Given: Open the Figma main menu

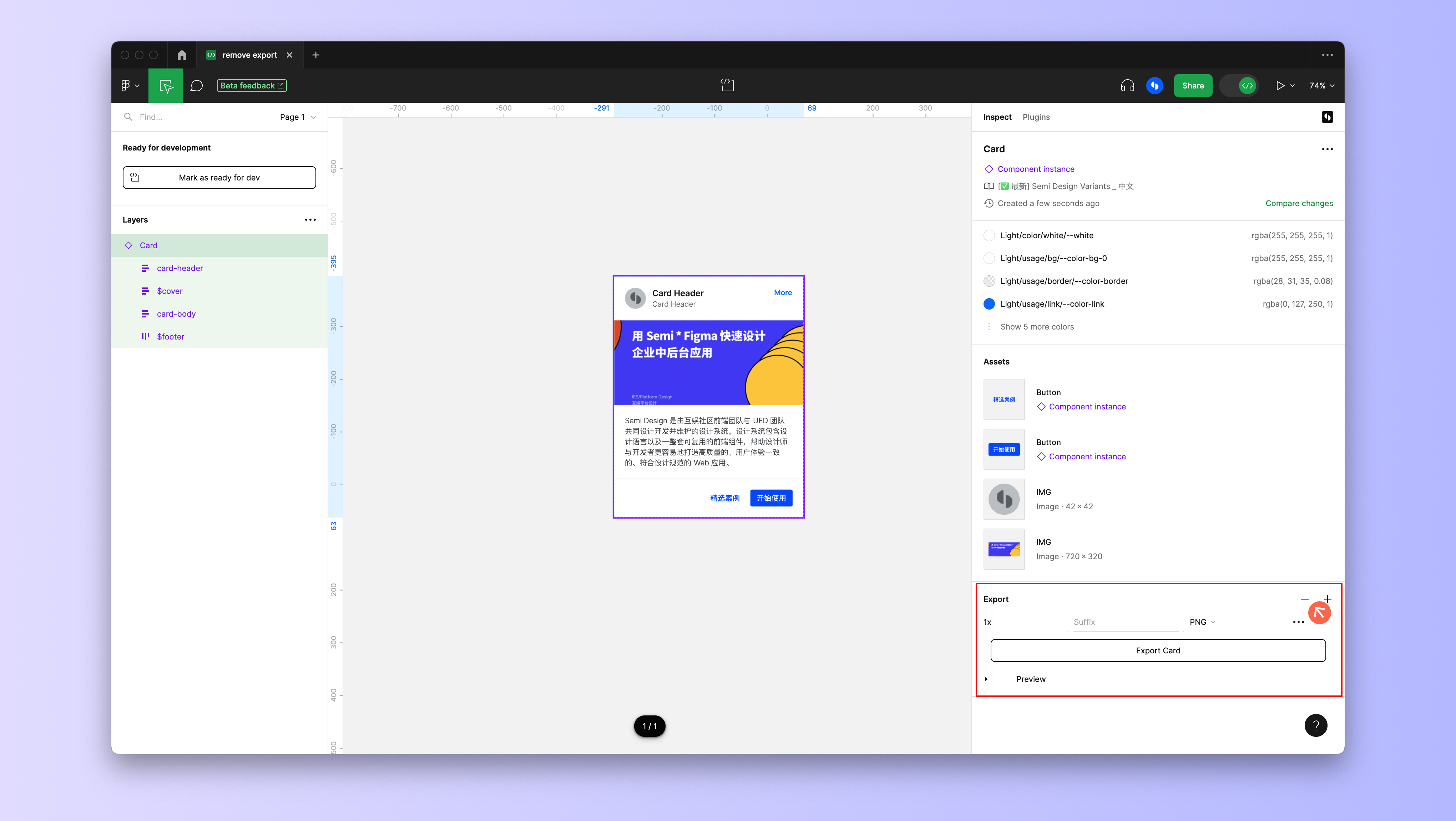Looking at the screenshot, I should pos(130,85).
